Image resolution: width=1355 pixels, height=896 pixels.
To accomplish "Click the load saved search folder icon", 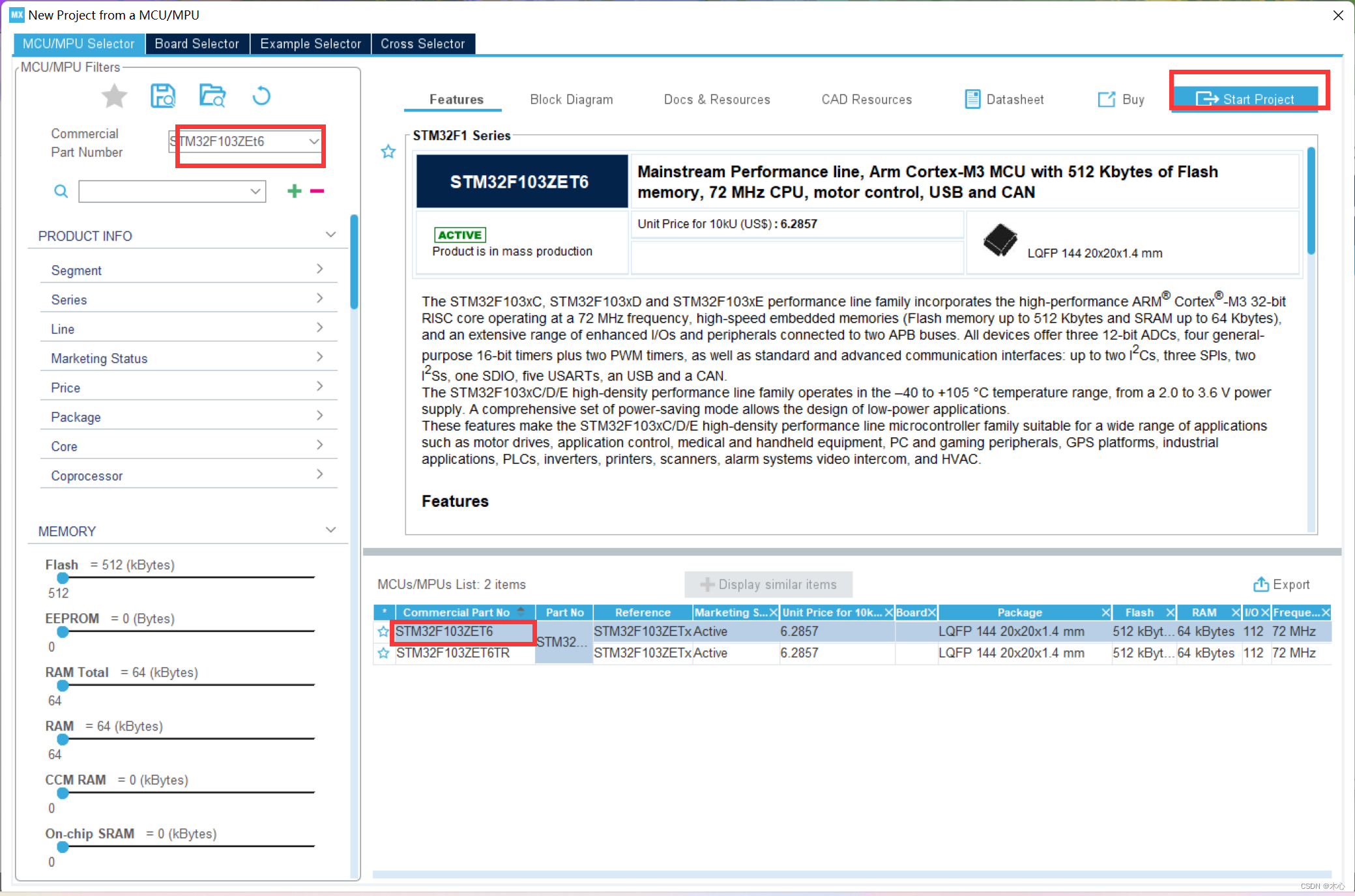I will (212, 96).
